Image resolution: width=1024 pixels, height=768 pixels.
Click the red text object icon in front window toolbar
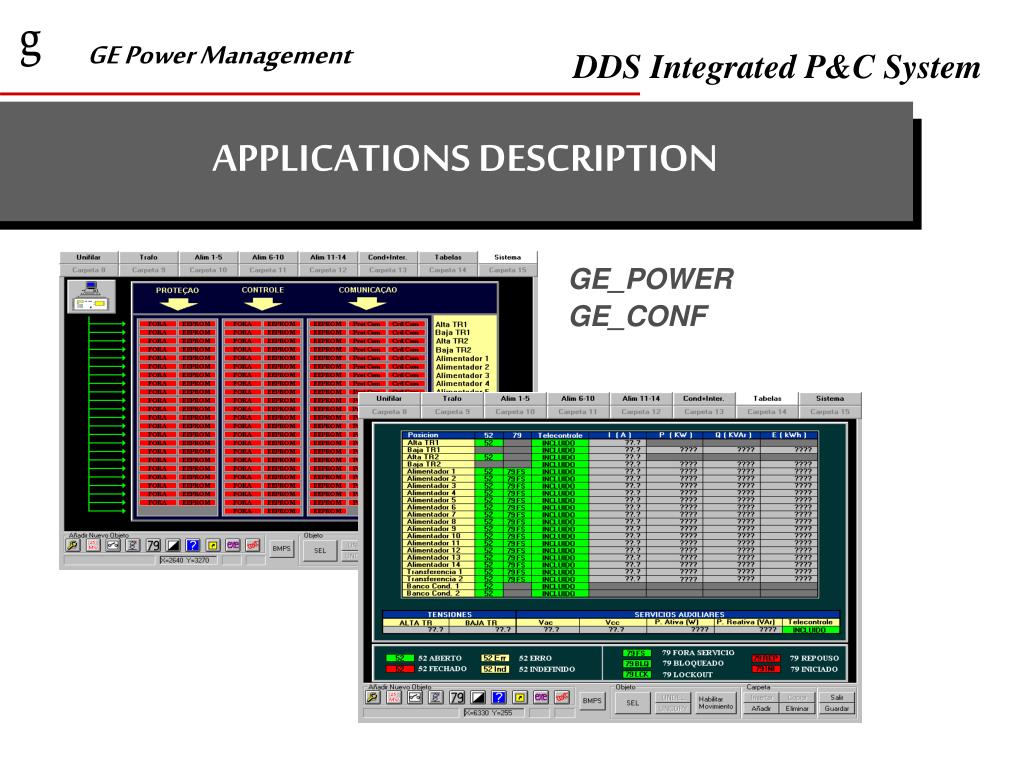(x=394, y=697)
